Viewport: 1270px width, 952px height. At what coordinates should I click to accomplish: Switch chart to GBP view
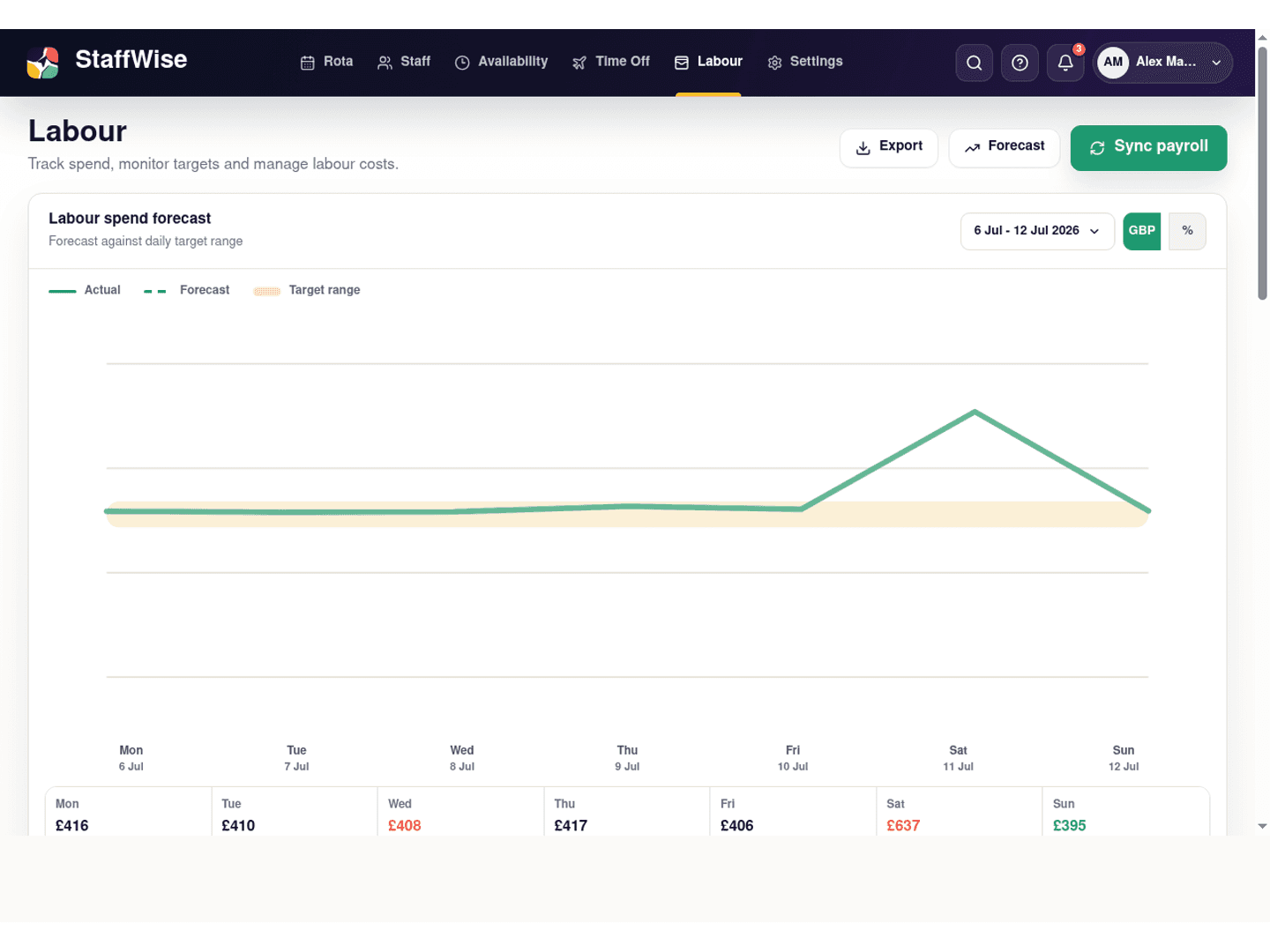(1141, 231)
